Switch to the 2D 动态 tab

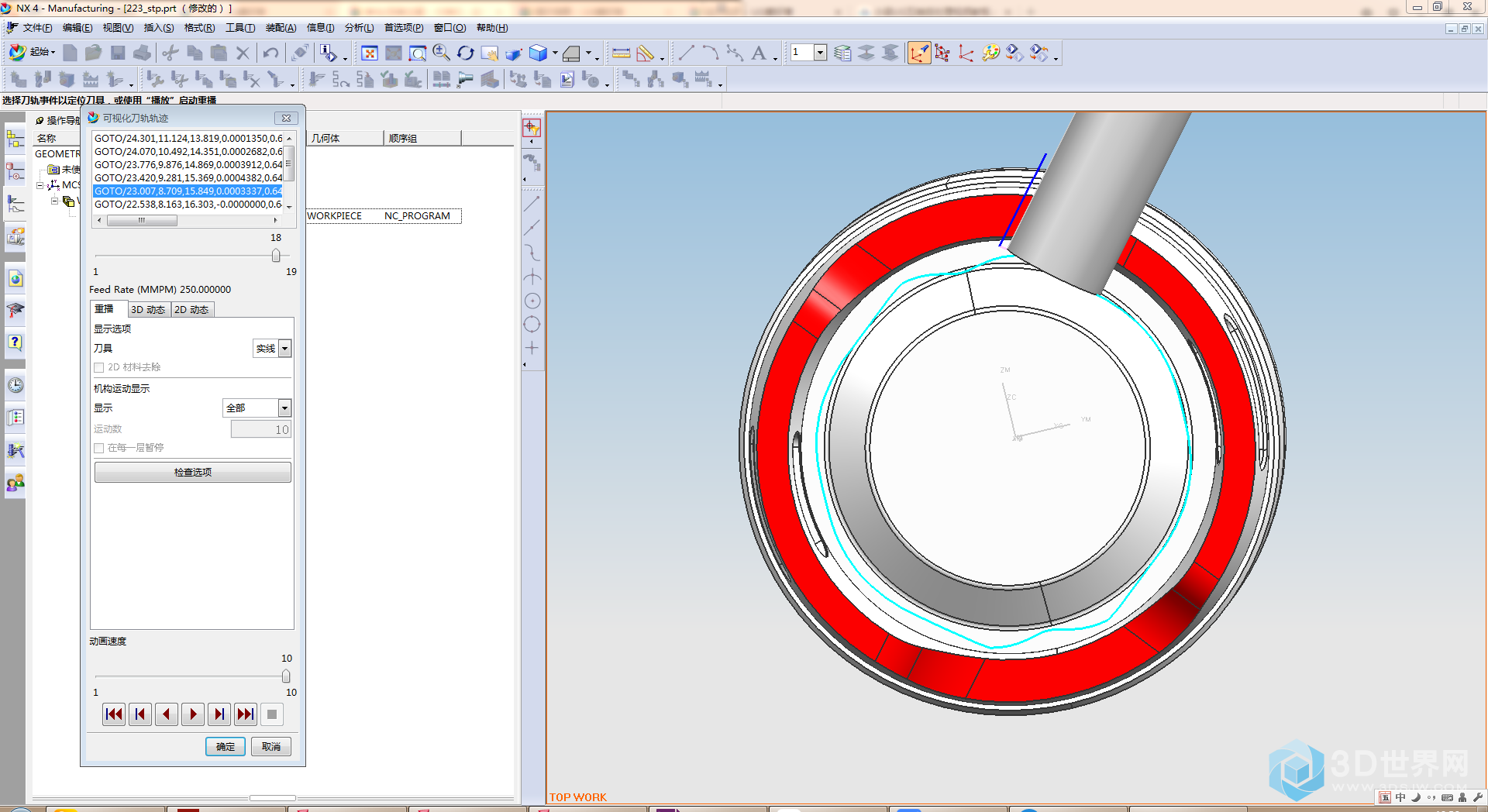click(191, 310)
